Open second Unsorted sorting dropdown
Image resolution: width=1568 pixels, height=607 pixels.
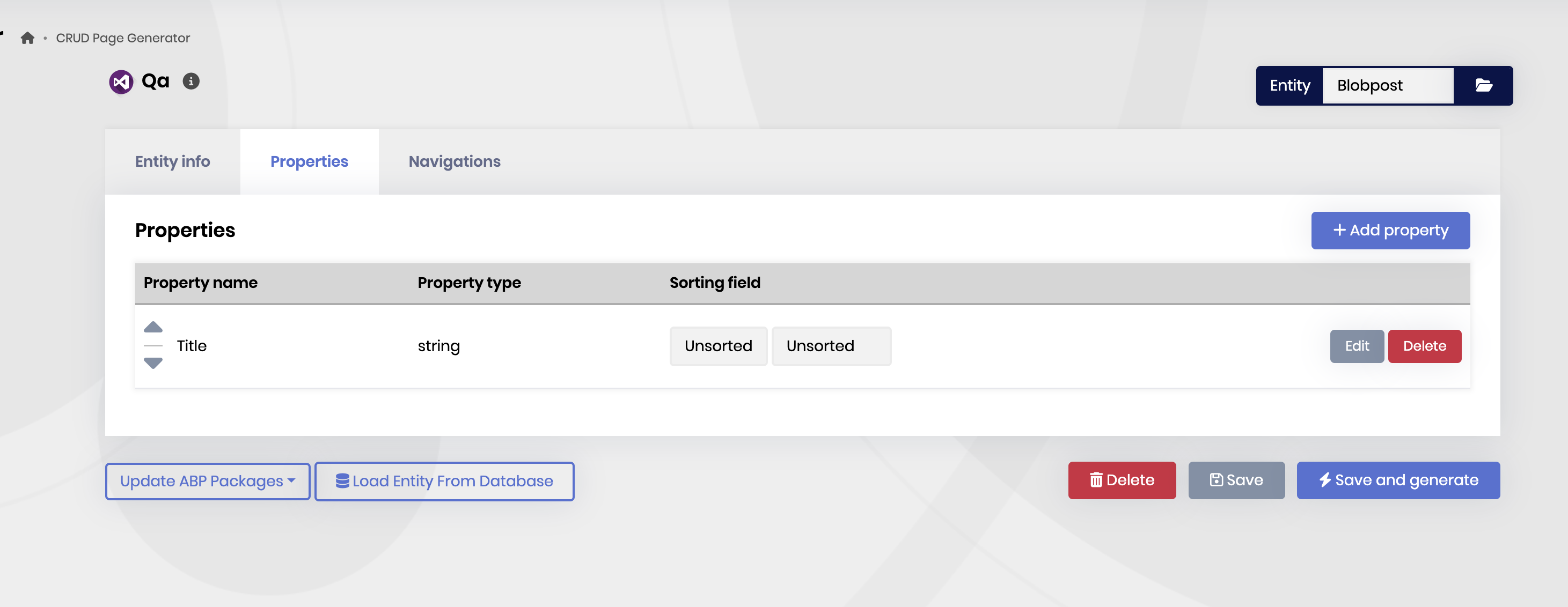[x=831, y=346]
